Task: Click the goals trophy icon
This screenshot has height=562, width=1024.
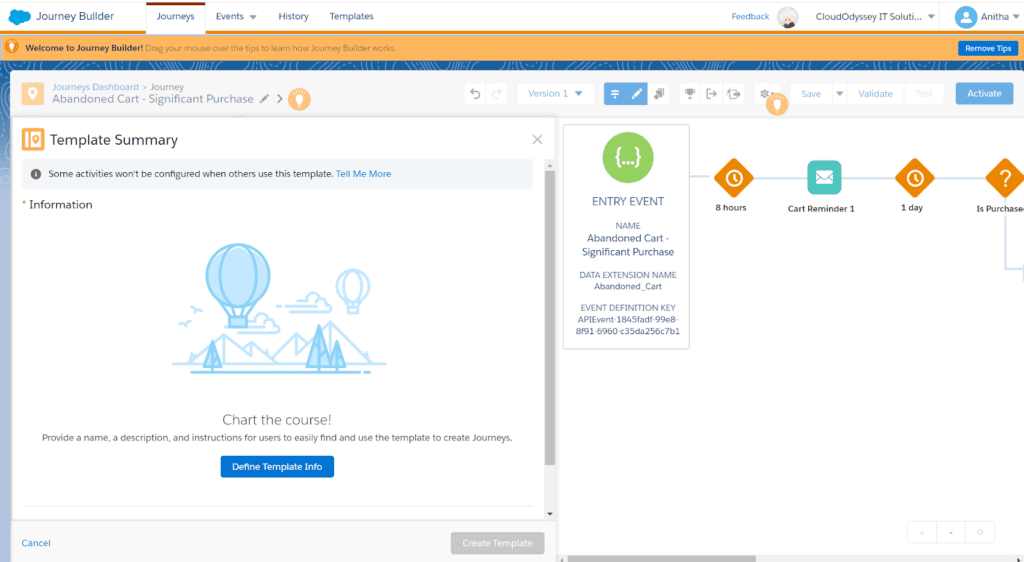Action: tap(688, 94)
